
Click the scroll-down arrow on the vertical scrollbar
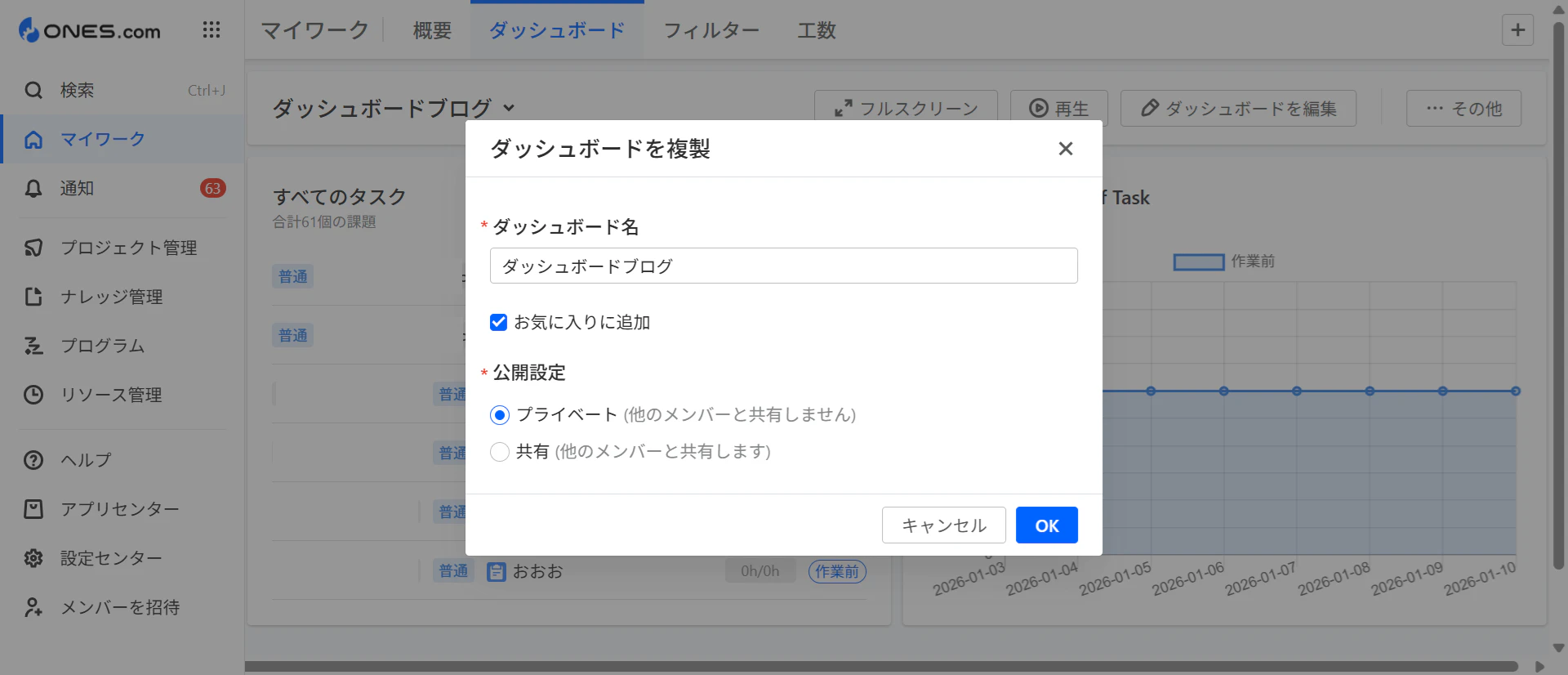click(x=1558, y=648)
